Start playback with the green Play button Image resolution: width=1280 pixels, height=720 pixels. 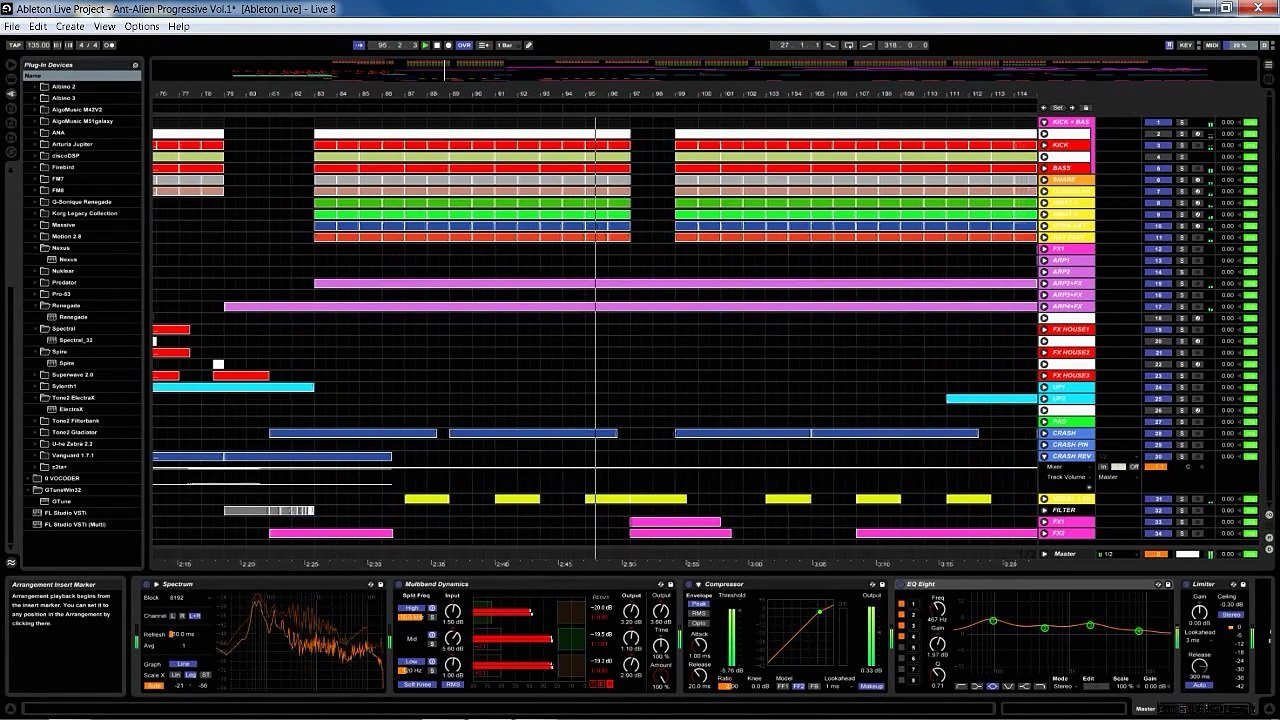point(425,45)
